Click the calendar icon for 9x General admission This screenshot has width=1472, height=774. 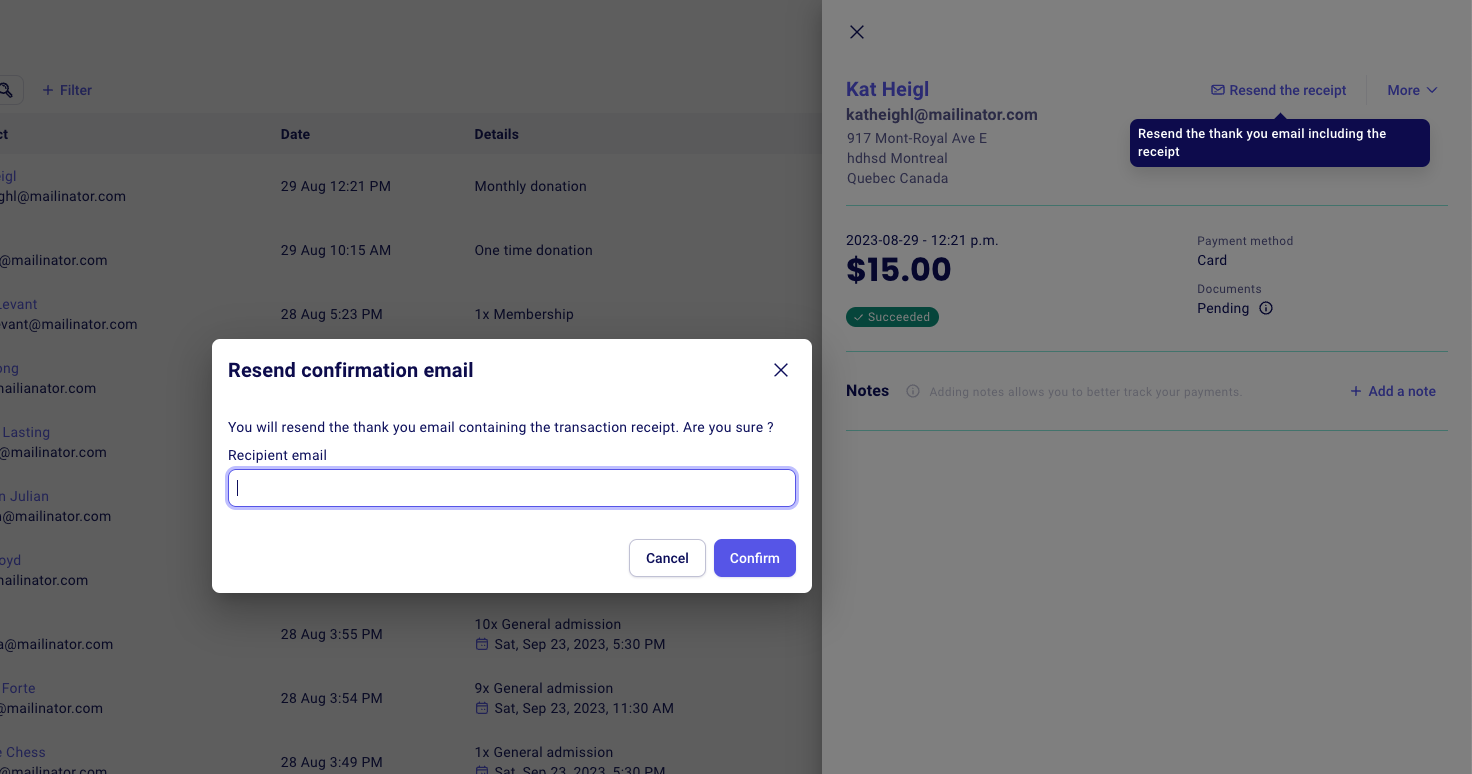482,708
